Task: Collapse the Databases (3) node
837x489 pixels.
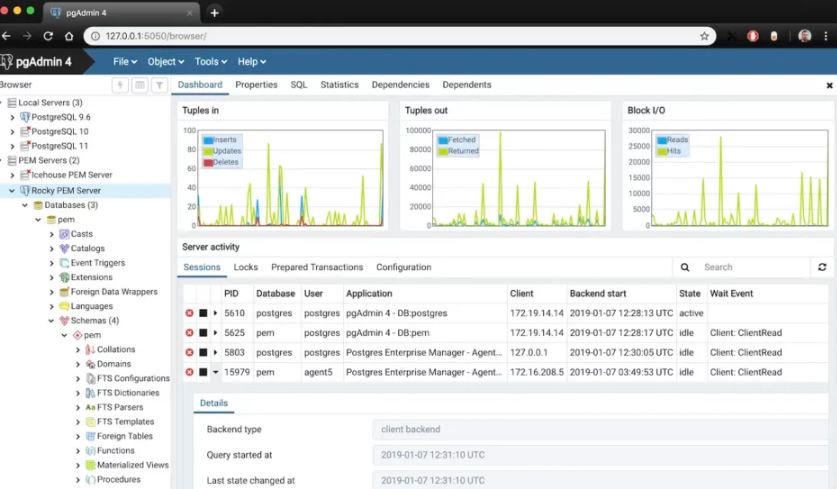Action: 25,205
